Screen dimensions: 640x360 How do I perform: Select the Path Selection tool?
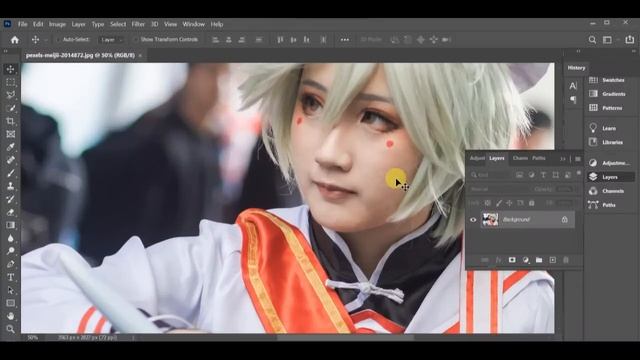pyautogui.click(x=11, y=290)
